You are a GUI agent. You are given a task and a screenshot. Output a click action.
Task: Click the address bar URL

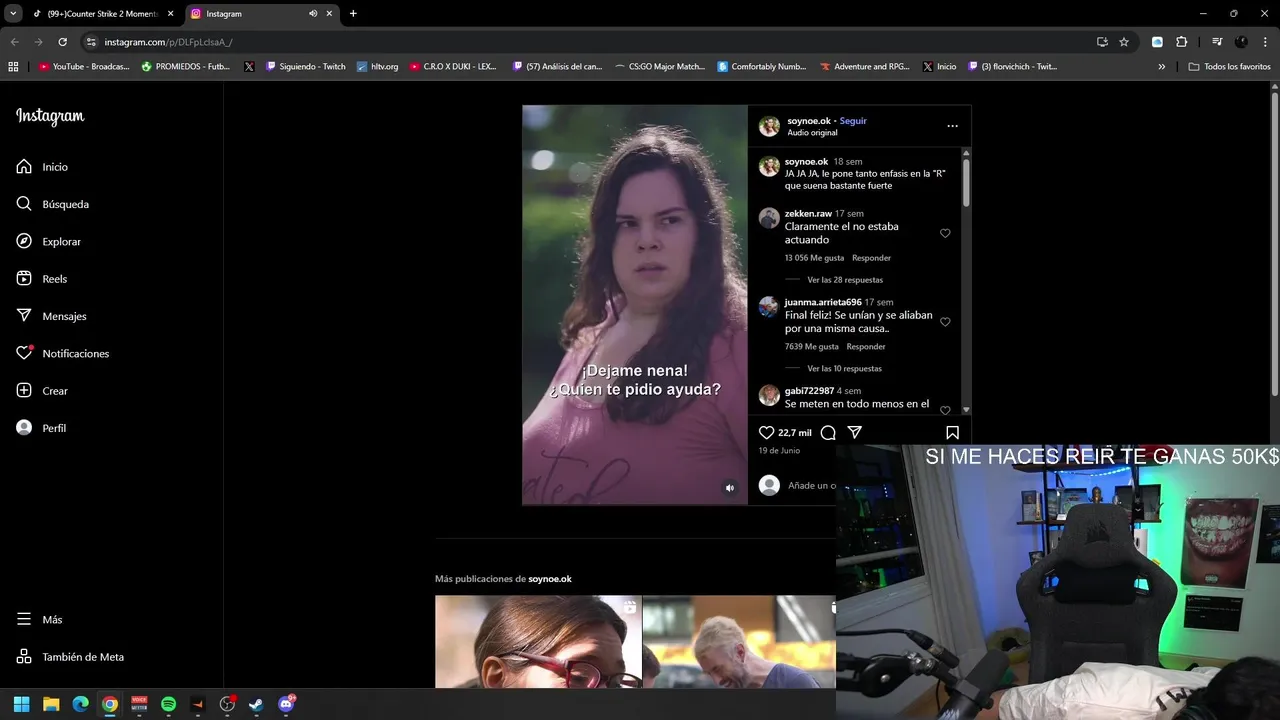(168, 42)
